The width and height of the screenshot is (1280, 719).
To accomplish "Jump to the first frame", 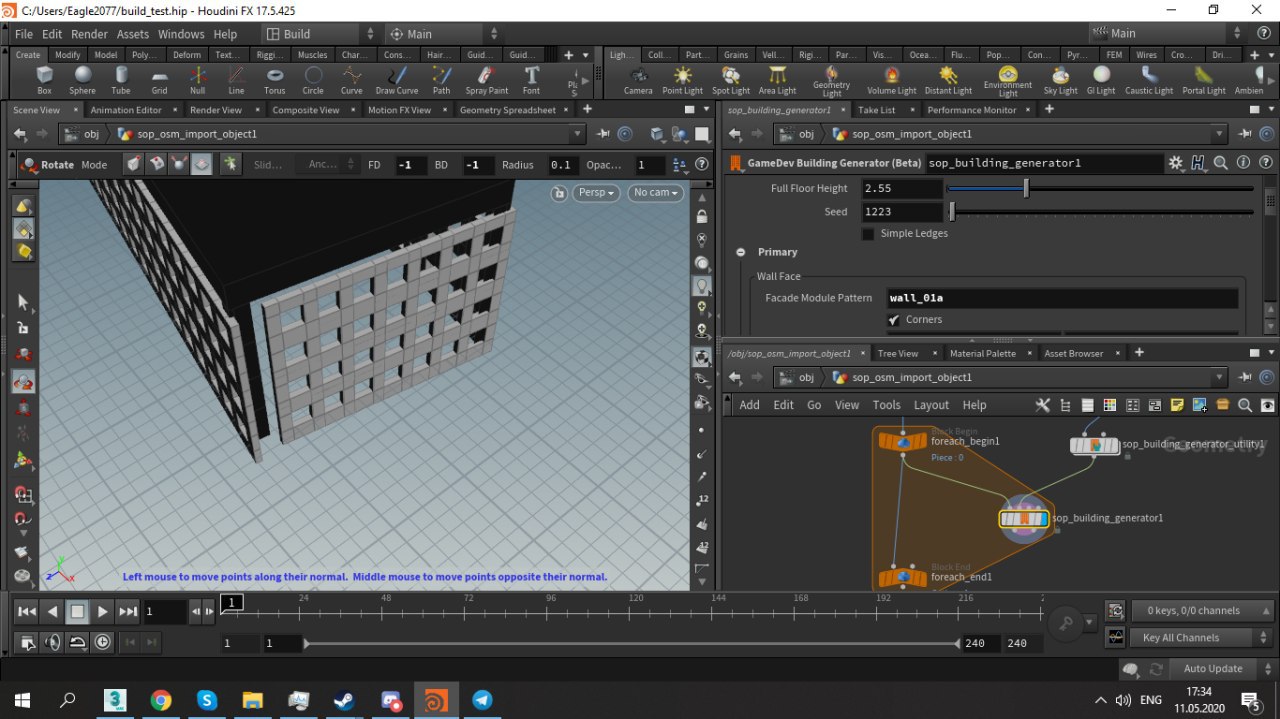I will click(28, 611).
